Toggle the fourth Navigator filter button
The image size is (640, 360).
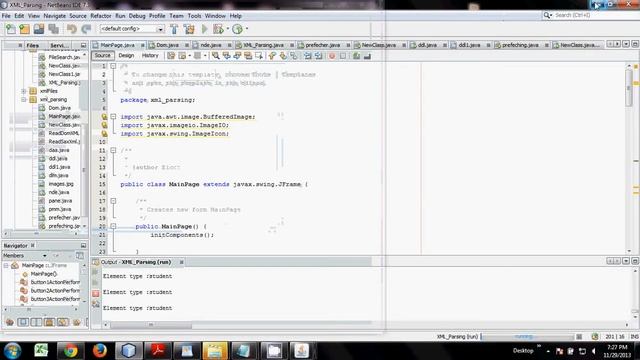point(49,322)
